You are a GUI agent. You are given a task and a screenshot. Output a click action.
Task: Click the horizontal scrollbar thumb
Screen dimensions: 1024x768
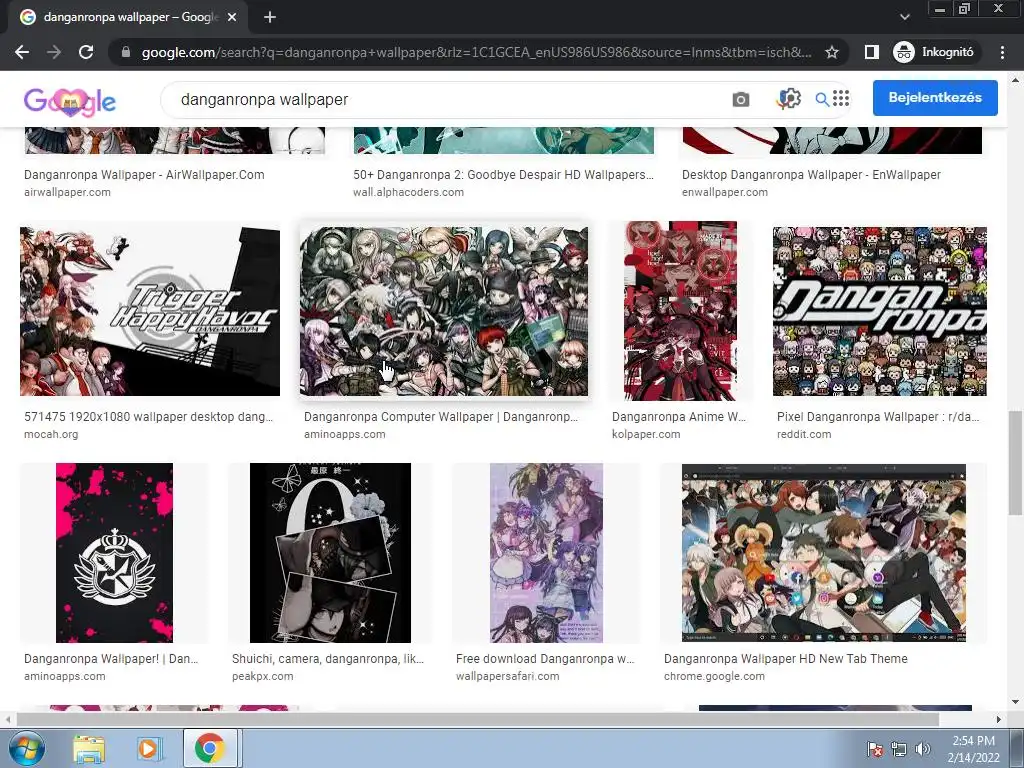(x=477, y=719)
